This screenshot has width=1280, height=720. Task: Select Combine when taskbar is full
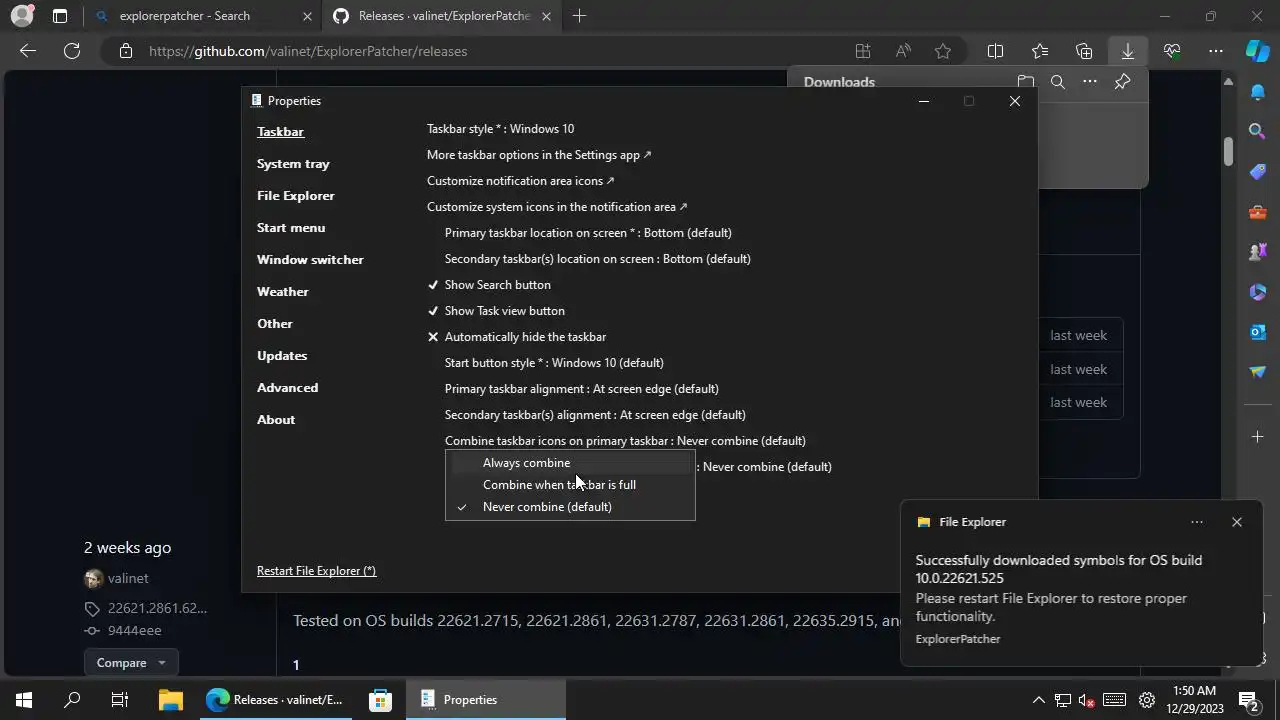(570, 485)
